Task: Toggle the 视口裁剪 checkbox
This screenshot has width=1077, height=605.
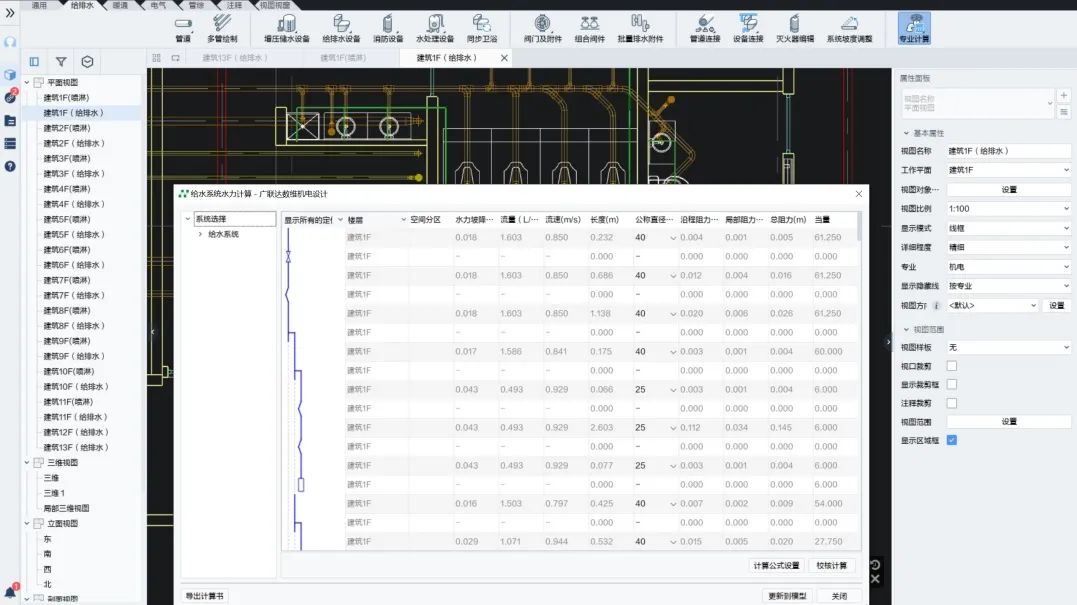Action: coord(952,366)
